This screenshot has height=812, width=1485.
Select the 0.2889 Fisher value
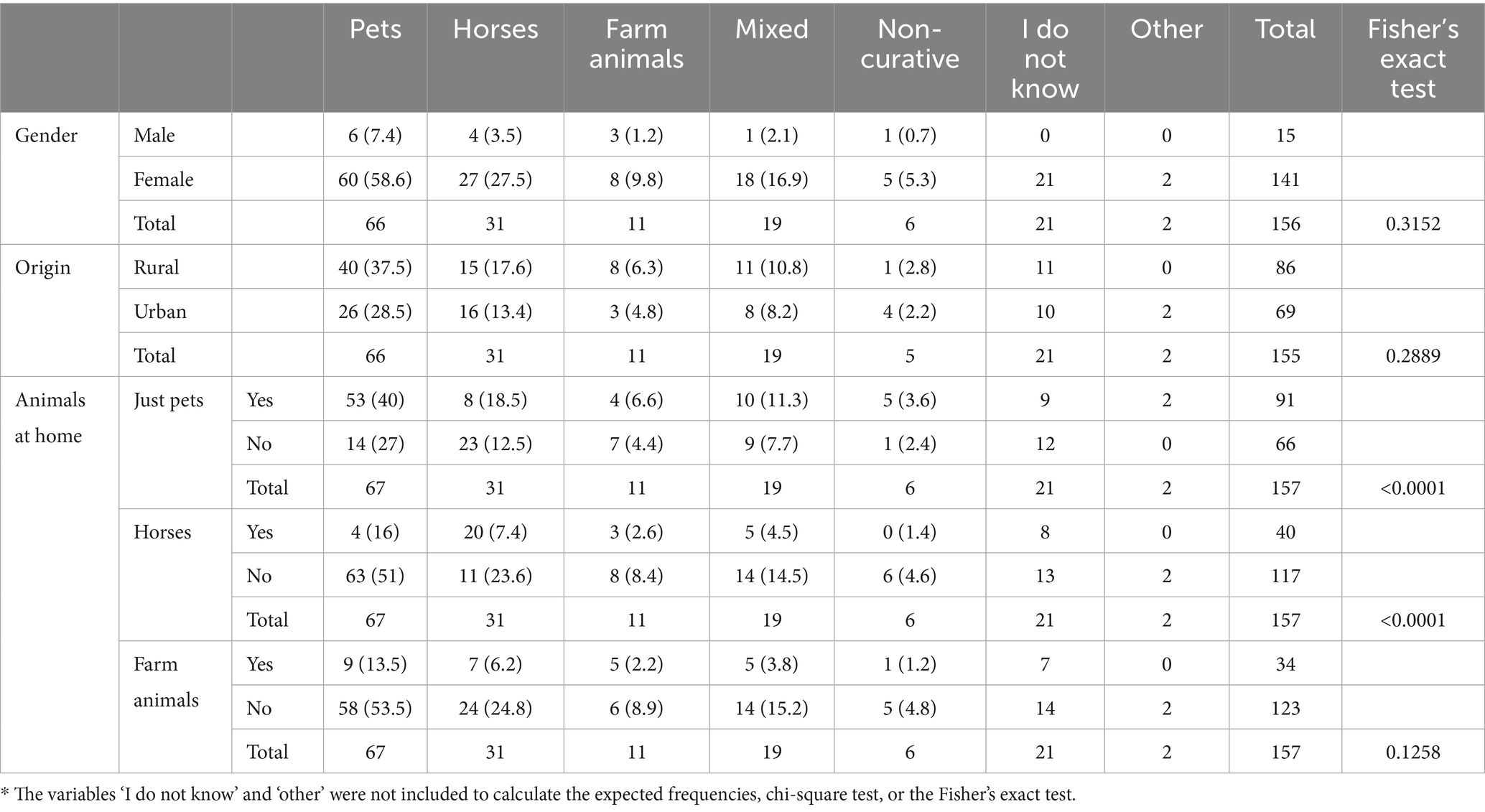[x=1412, y=355]
